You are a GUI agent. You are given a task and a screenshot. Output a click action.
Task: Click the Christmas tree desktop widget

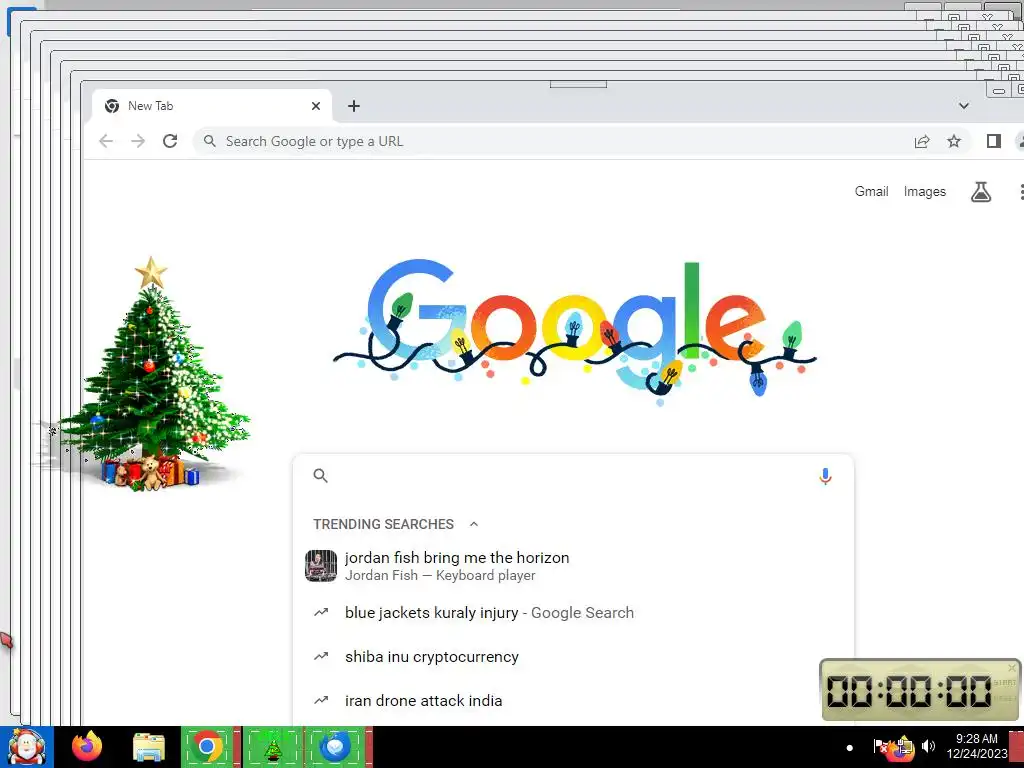152,376
